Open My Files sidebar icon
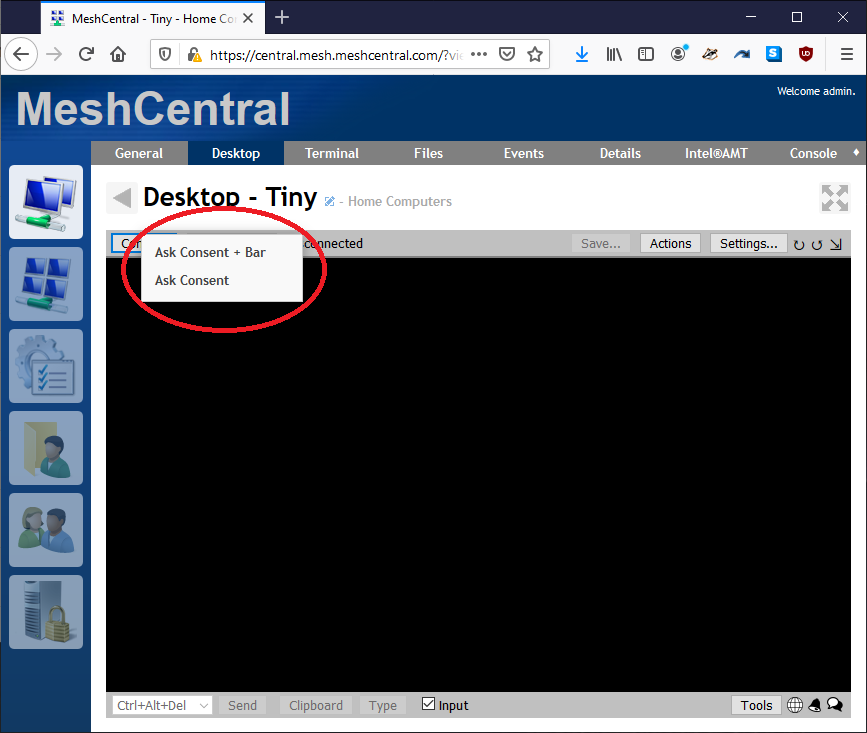Viewport: 867px width, 733px height. coord(46,448)
